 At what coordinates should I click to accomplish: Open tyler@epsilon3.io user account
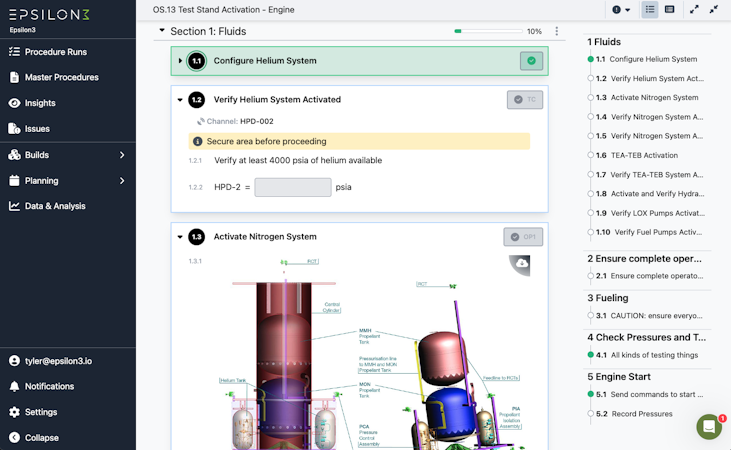[x=58, y=361]
